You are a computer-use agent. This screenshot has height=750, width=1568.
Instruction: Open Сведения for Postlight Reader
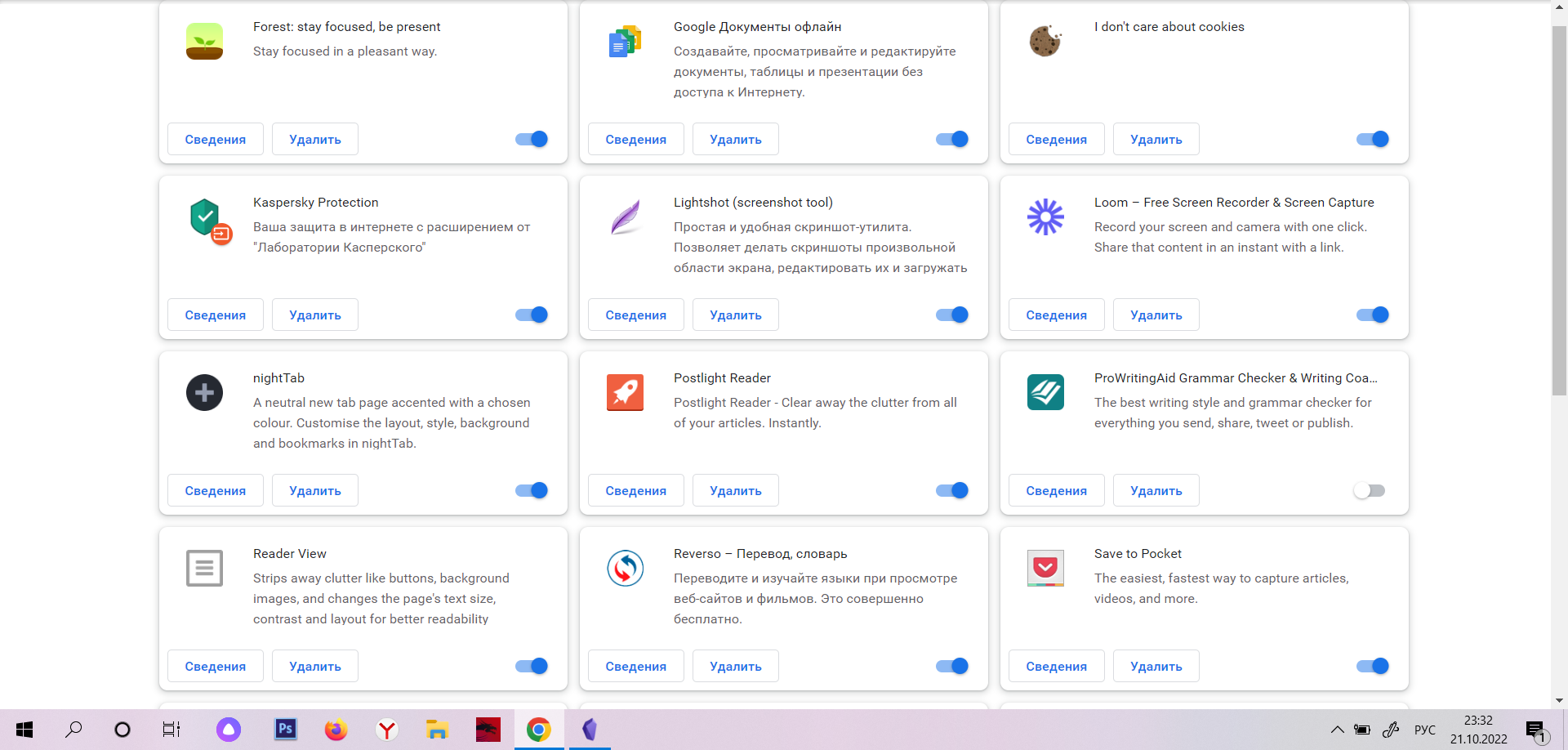tap(636, 490)
